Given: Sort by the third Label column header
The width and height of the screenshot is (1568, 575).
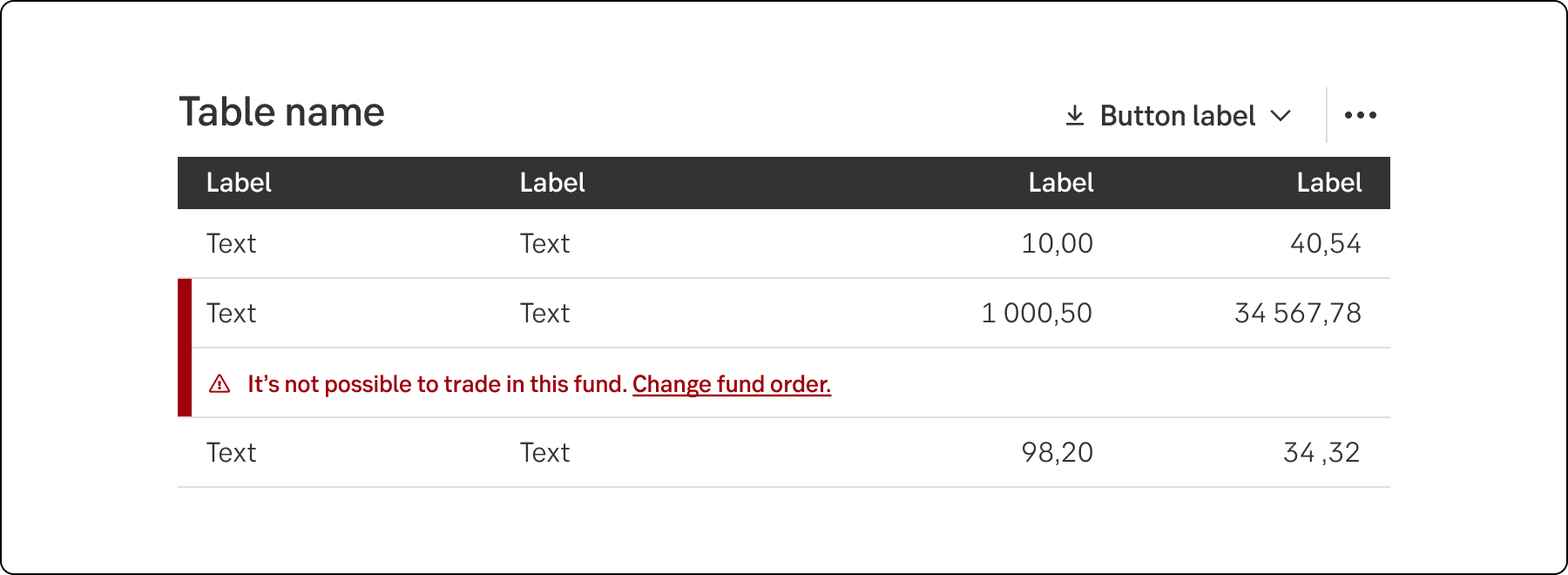Looking at the screenshot, I should tap(1060, 183).
